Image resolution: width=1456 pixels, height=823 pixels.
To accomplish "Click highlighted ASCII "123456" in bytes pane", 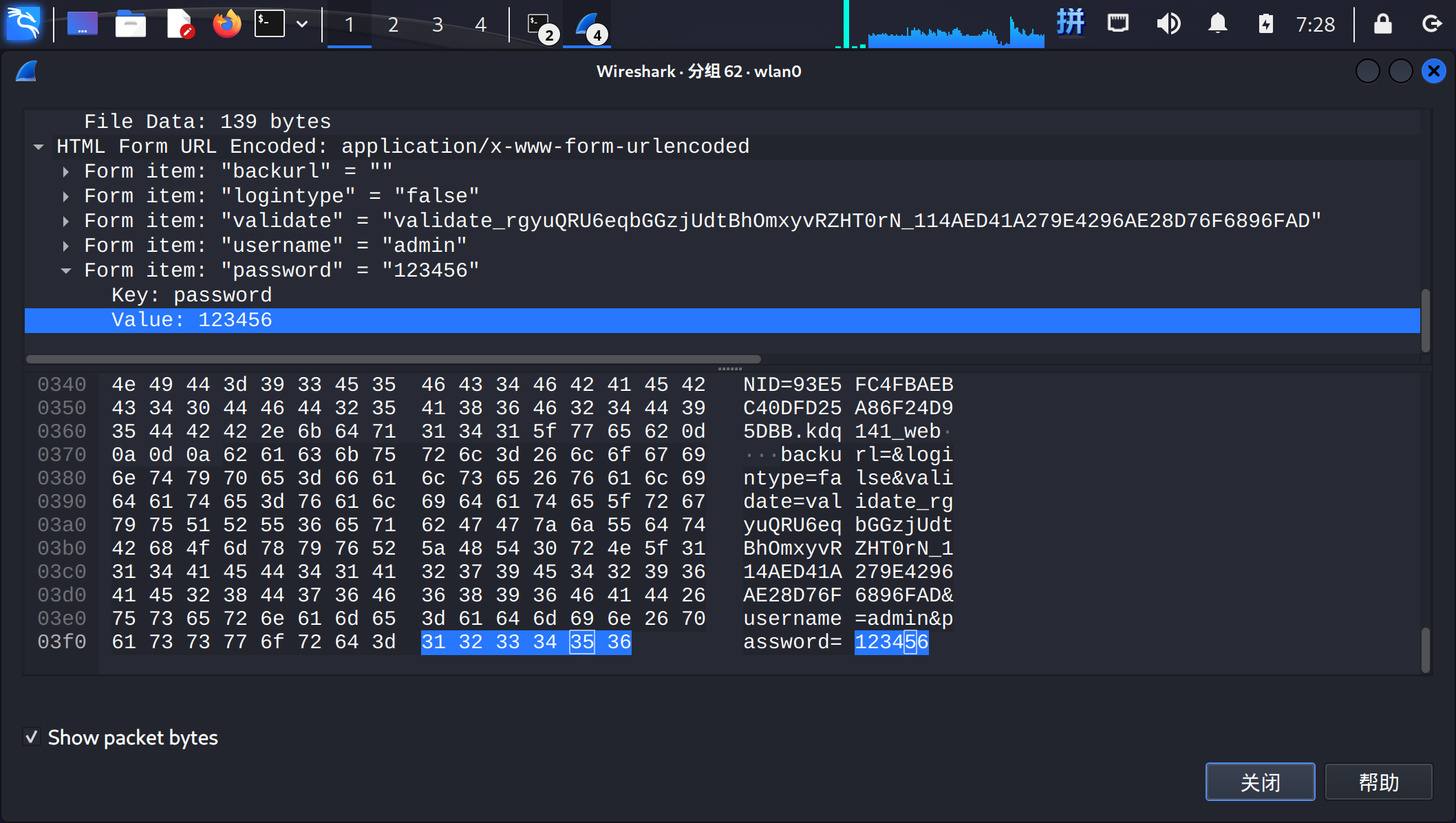I will [x=892, y=642].
